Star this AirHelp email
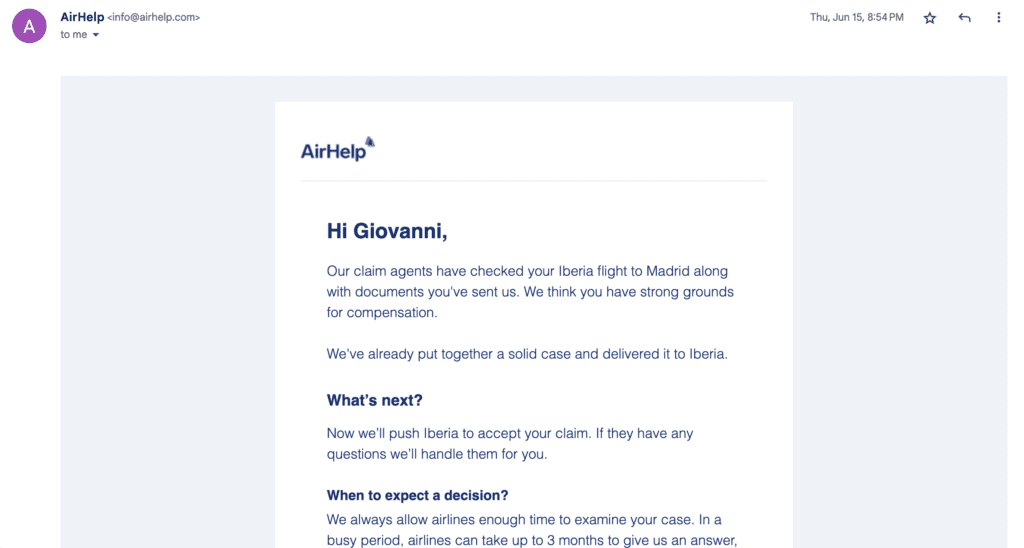Image resolution: width=1024 pixels, height=548 pixels. (x=929, y=18)
